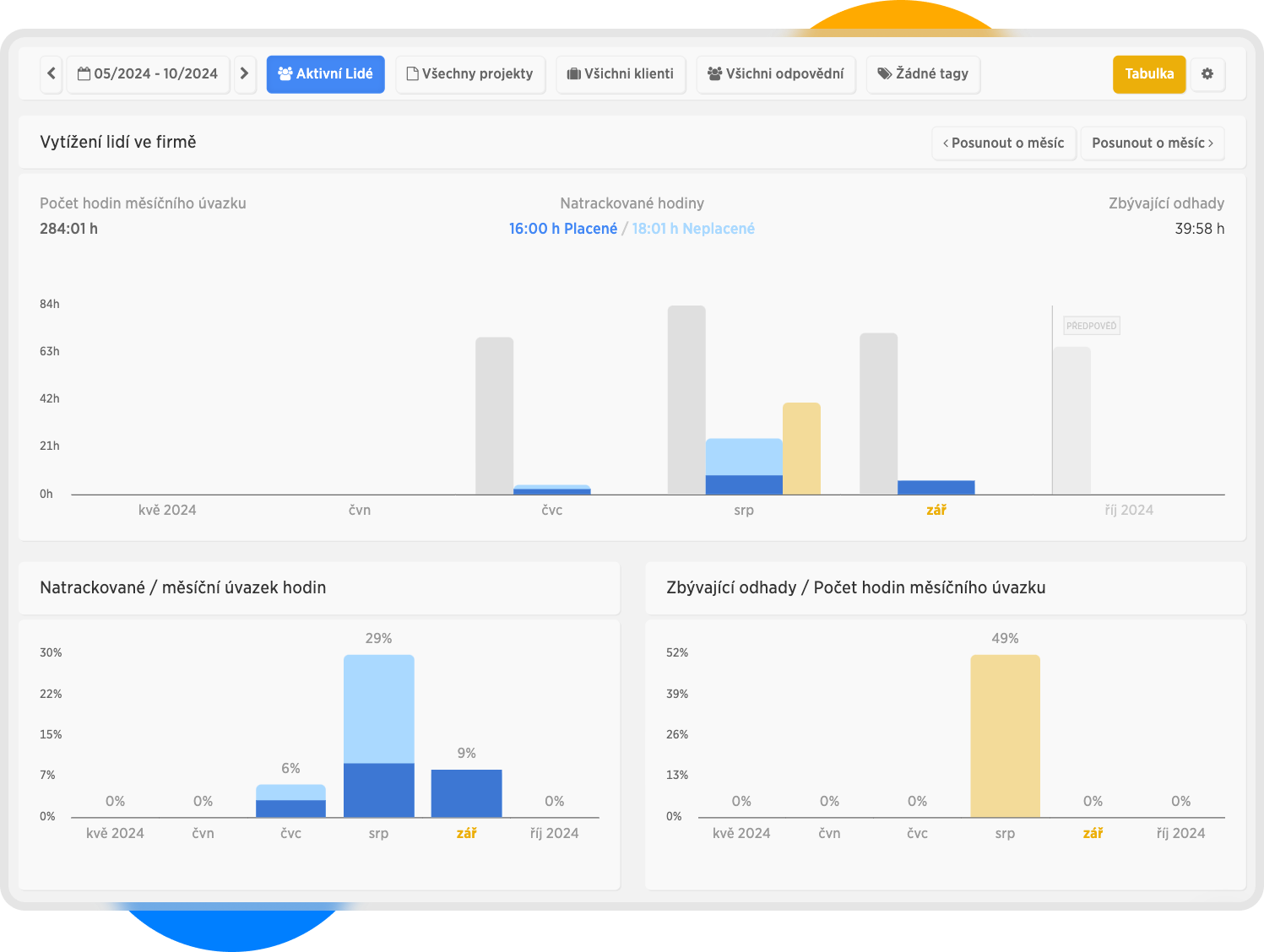This screenshot has width=1264, height=952.
Task: Open the Žádné tagy tag filter
Action: [923, 74]
